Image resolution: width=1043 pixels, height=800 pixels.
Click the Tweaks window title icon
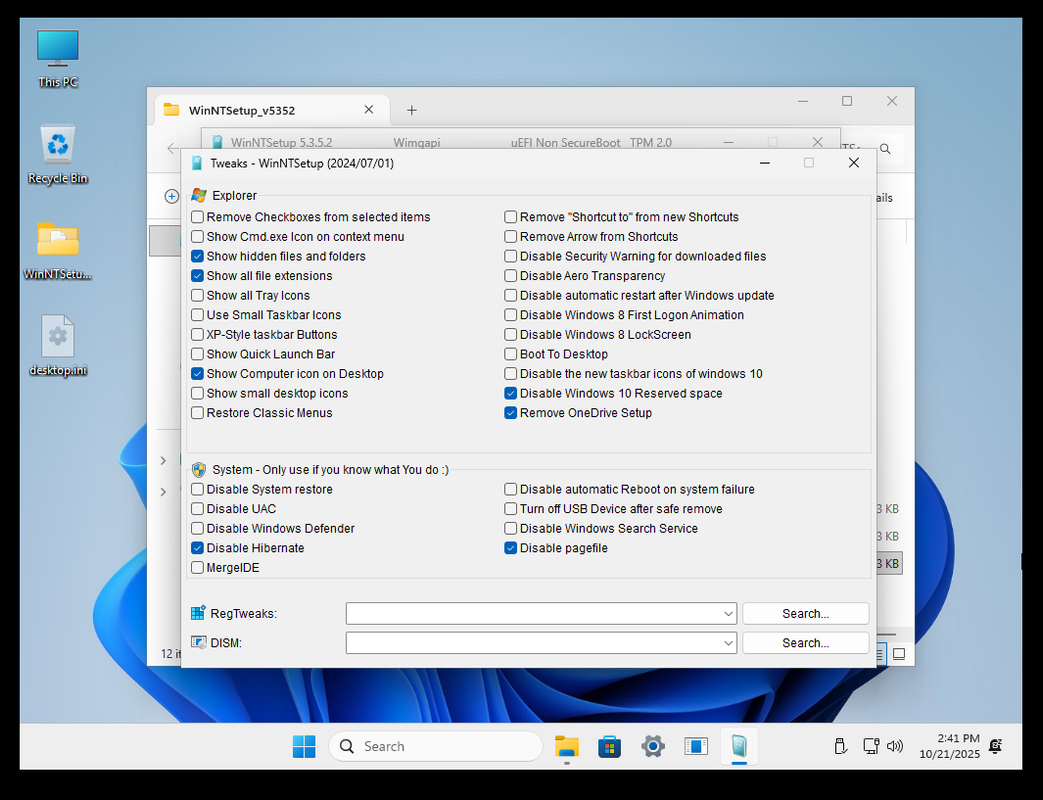(197, 163)
